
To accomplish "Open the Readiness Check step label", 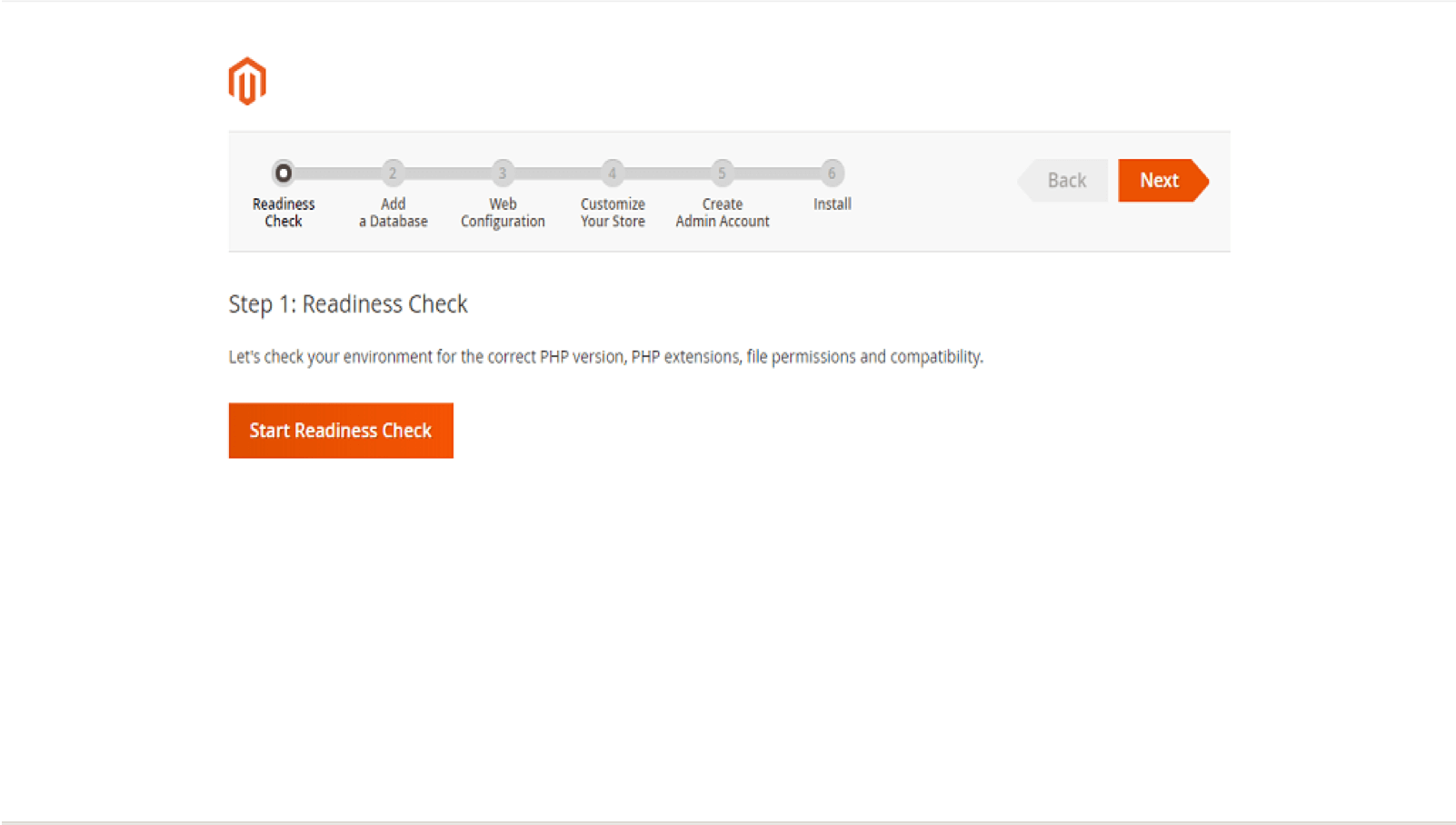I will pos(284,213).
